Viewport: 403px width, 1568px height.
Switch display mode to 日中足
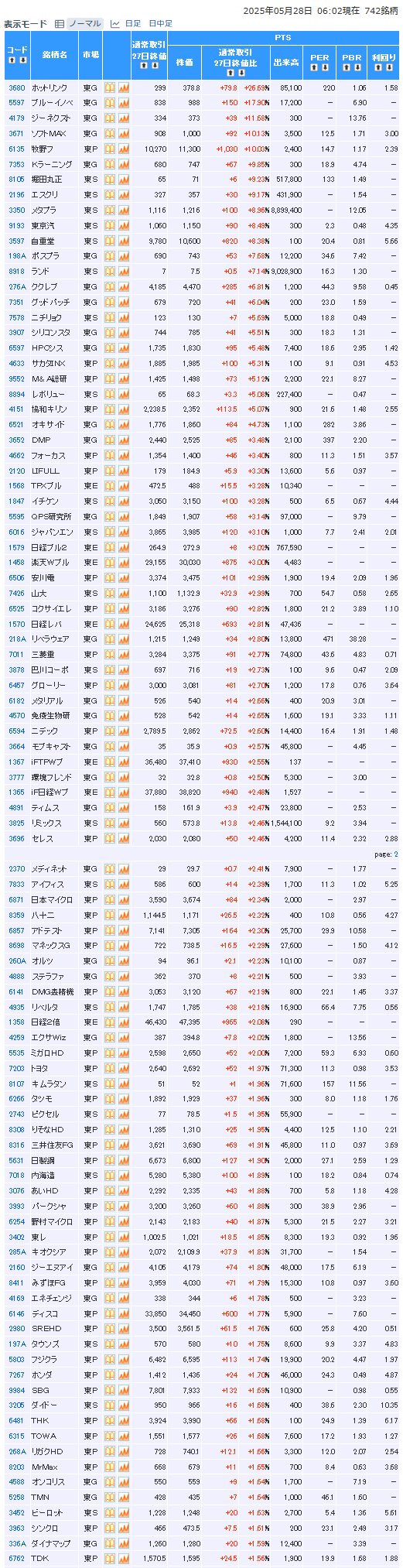point(160,24)
